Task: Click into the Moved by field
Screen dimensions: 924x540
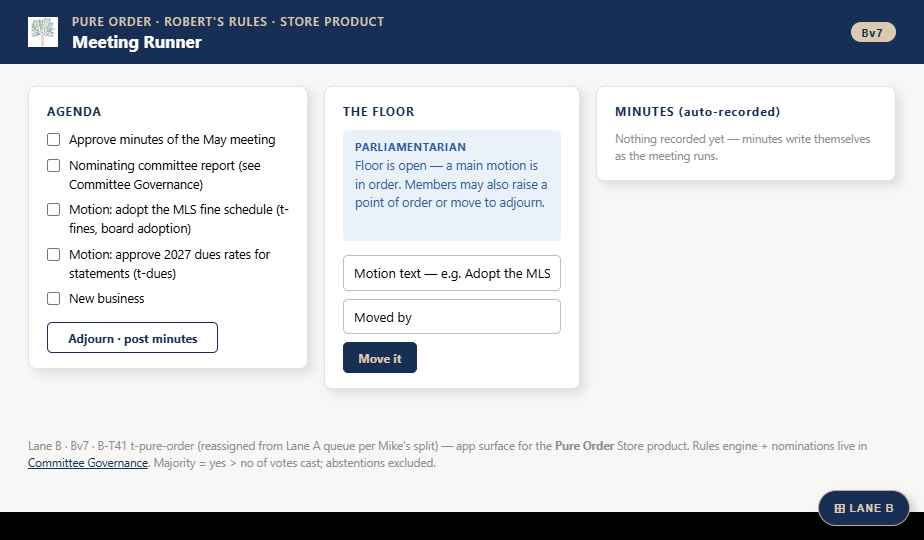Action: [452, 317]
